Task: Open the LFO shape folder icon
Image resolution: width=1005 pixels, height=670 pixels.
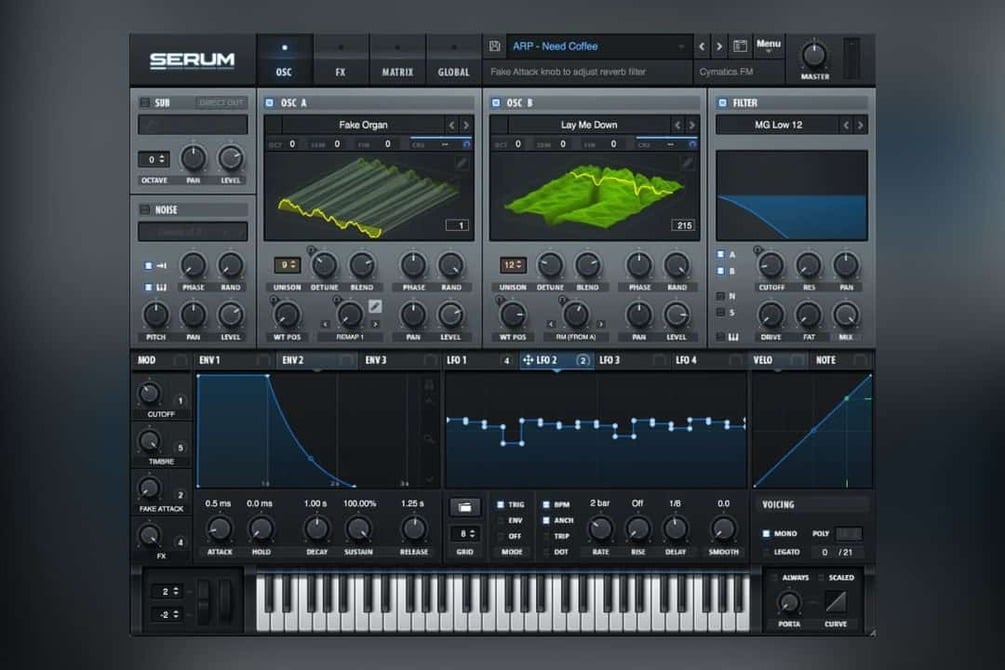Action: point(465,507)
